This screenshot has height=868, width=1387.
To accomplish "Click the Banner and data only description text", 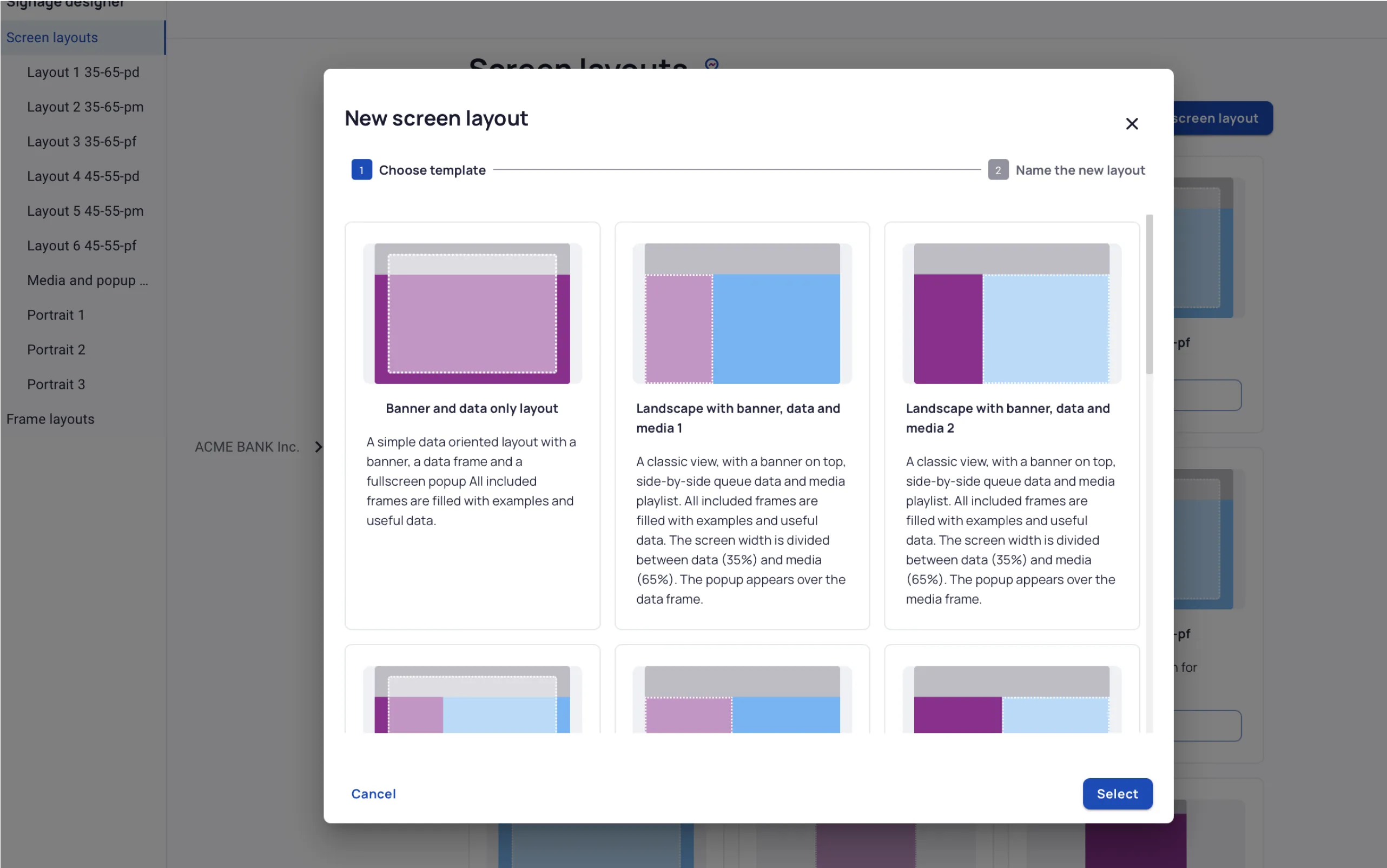I will coord(471,481).
